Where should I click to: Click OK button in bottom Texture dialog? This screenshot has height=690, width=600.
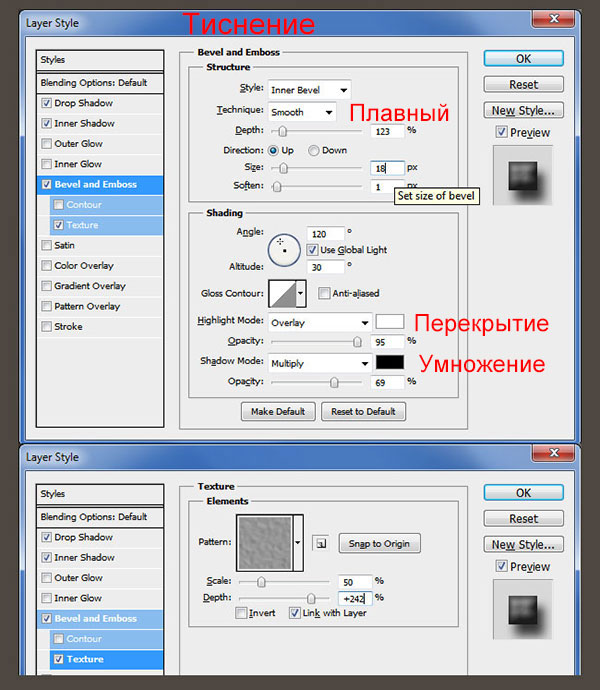[523, 493]
